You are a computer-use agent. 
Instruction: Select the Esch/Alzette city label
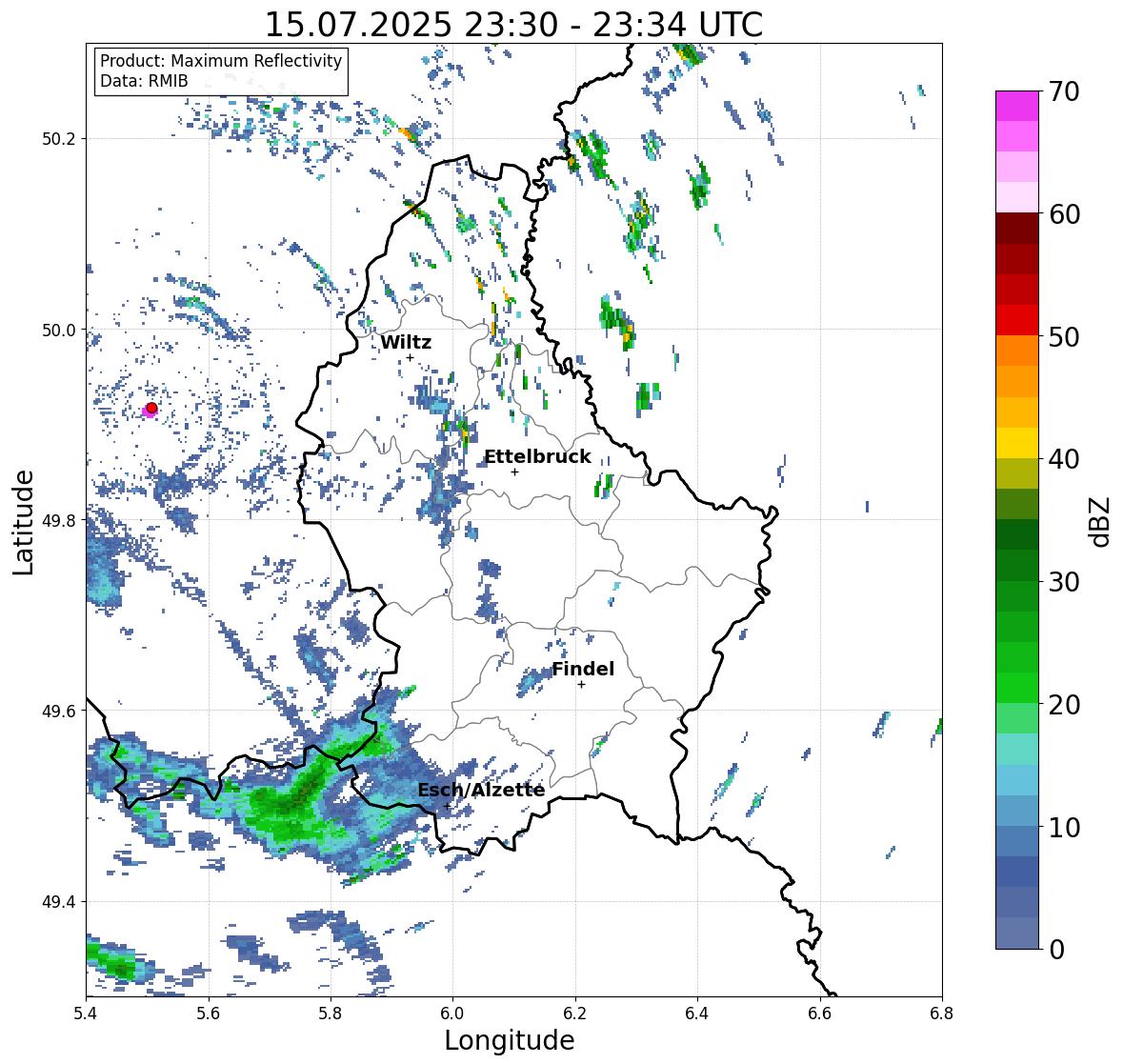point(481,790)
